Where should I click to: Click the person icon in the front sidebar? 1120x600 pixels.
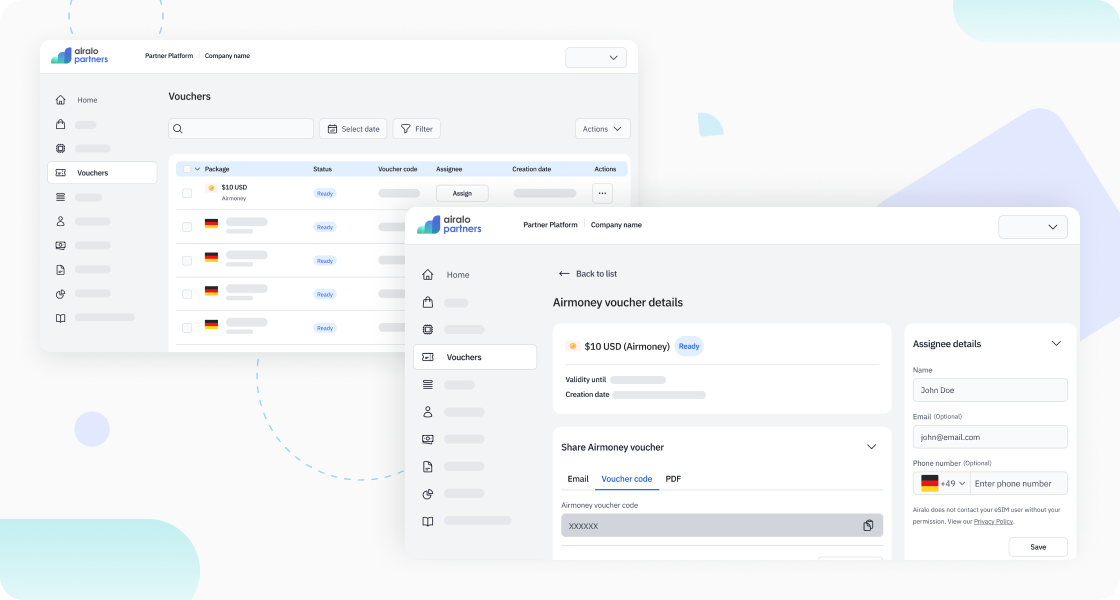428,412
